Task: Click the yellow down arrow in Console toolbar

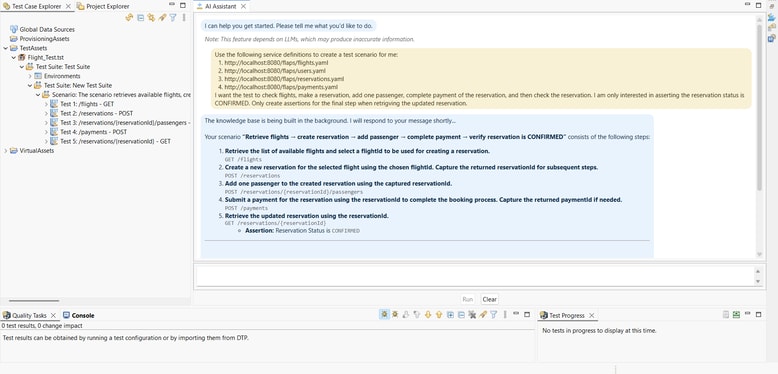Action: click(428, 314)
